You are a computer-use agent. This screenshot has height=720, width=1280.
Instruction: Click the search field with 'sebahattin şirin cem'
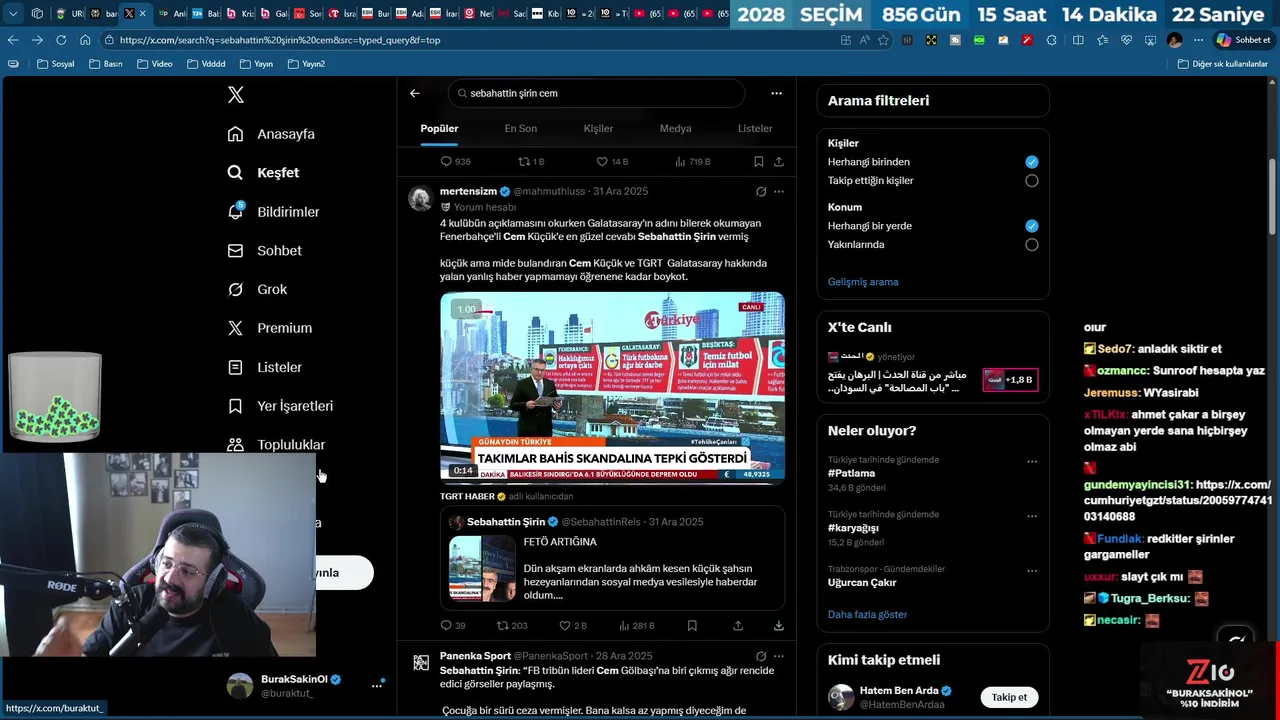pyautogui.click(x=596, y=93)
